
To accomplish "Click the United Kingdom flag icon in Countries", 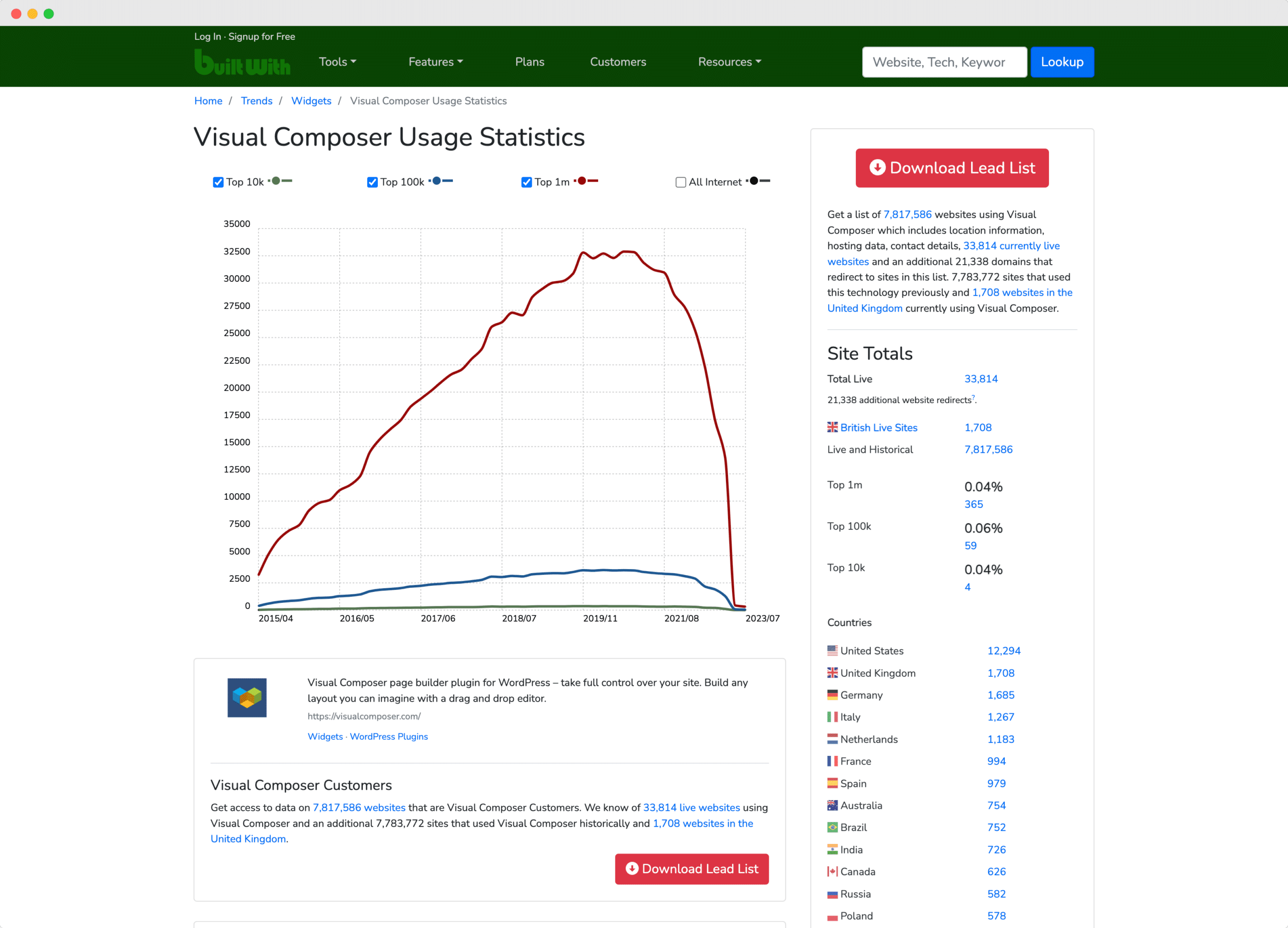I will (x=832, y=673).
